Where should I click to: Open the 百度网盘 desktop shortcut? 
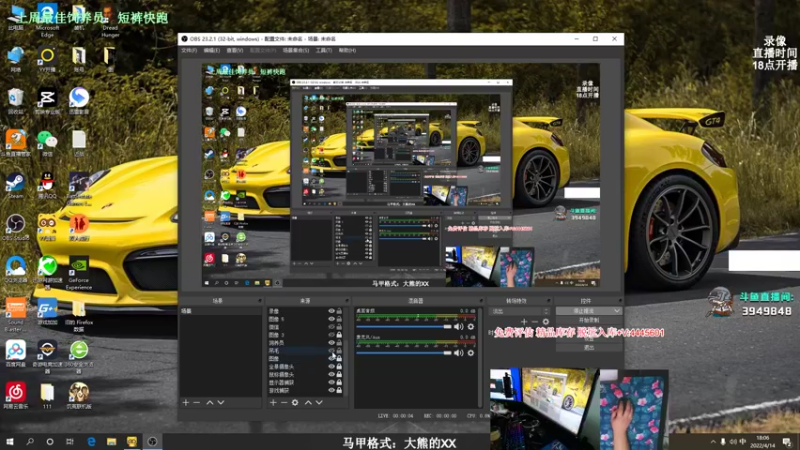15,354
